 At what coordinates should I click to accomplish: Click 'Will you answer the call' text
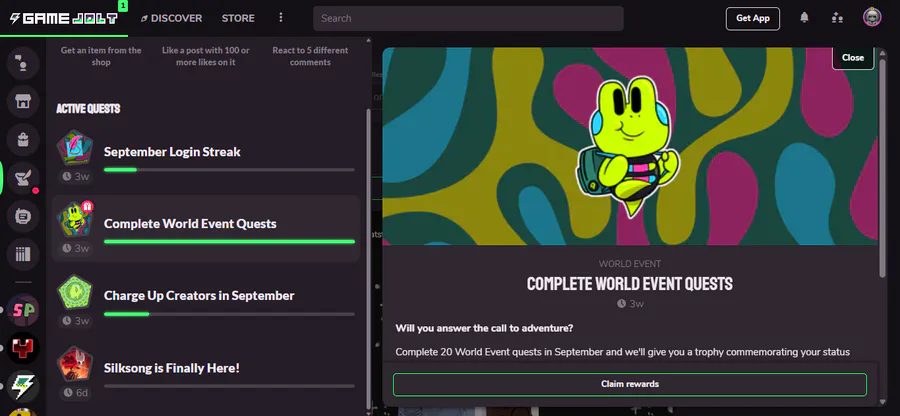coord(484,328)
